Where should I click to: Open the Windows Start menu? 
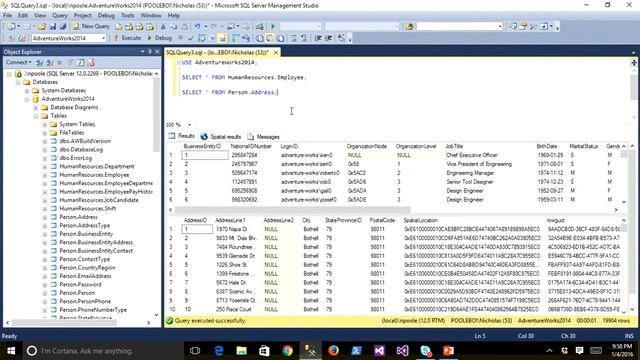coord(11,351)
